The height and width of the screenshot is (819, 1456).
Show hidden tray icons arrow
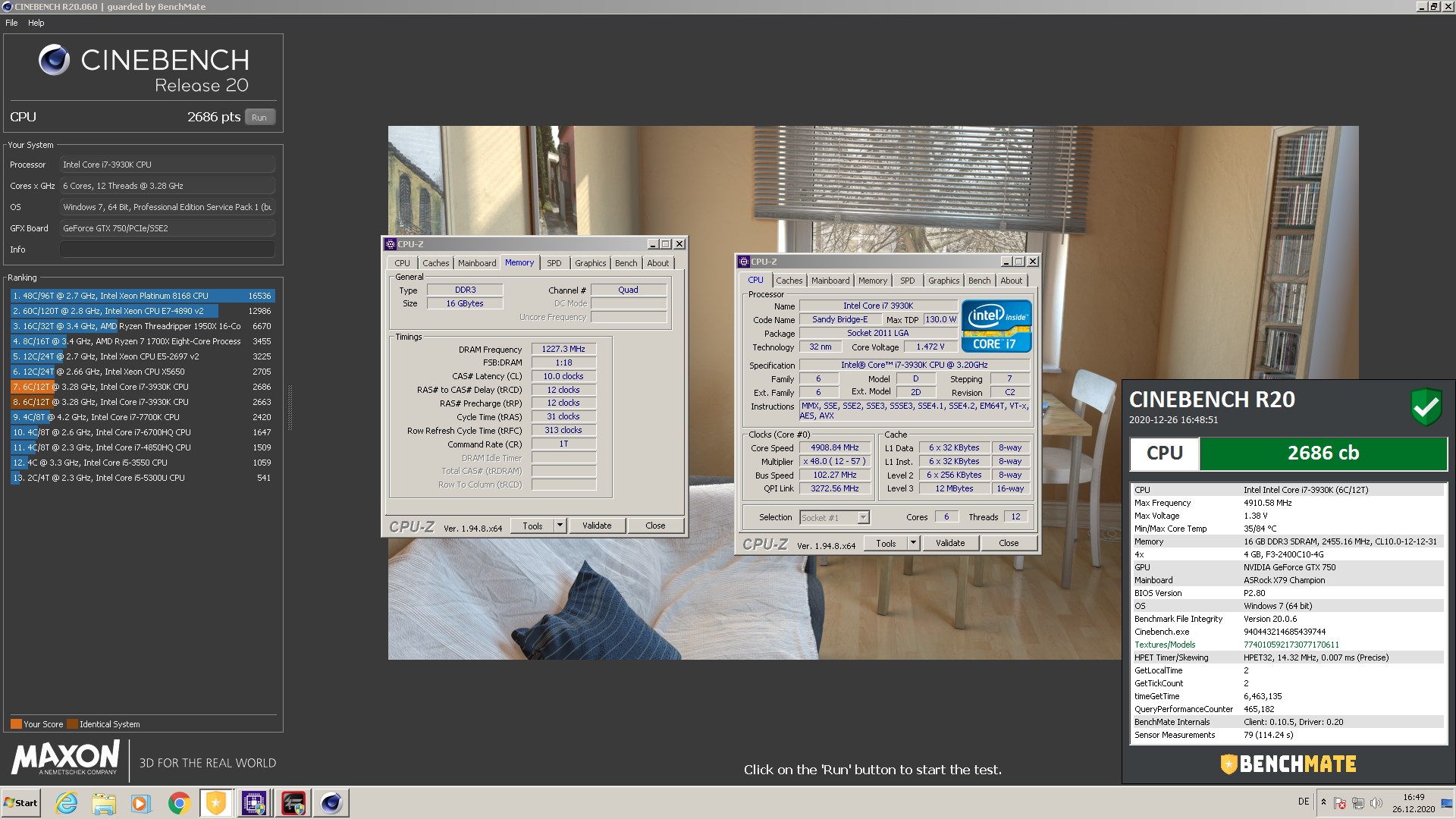[x=1323, y=802]
